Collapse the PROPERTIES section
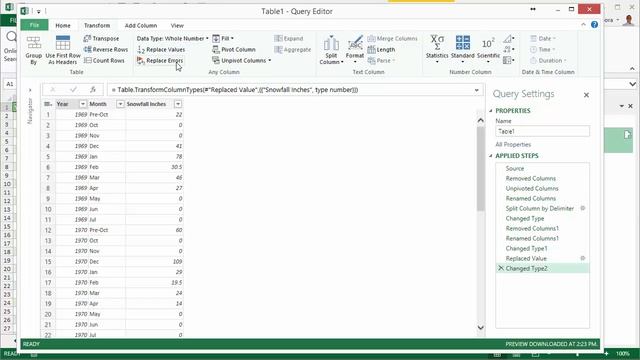Viewport: 640px width, 360px height. pyautogui.click(x=491, y=111)
